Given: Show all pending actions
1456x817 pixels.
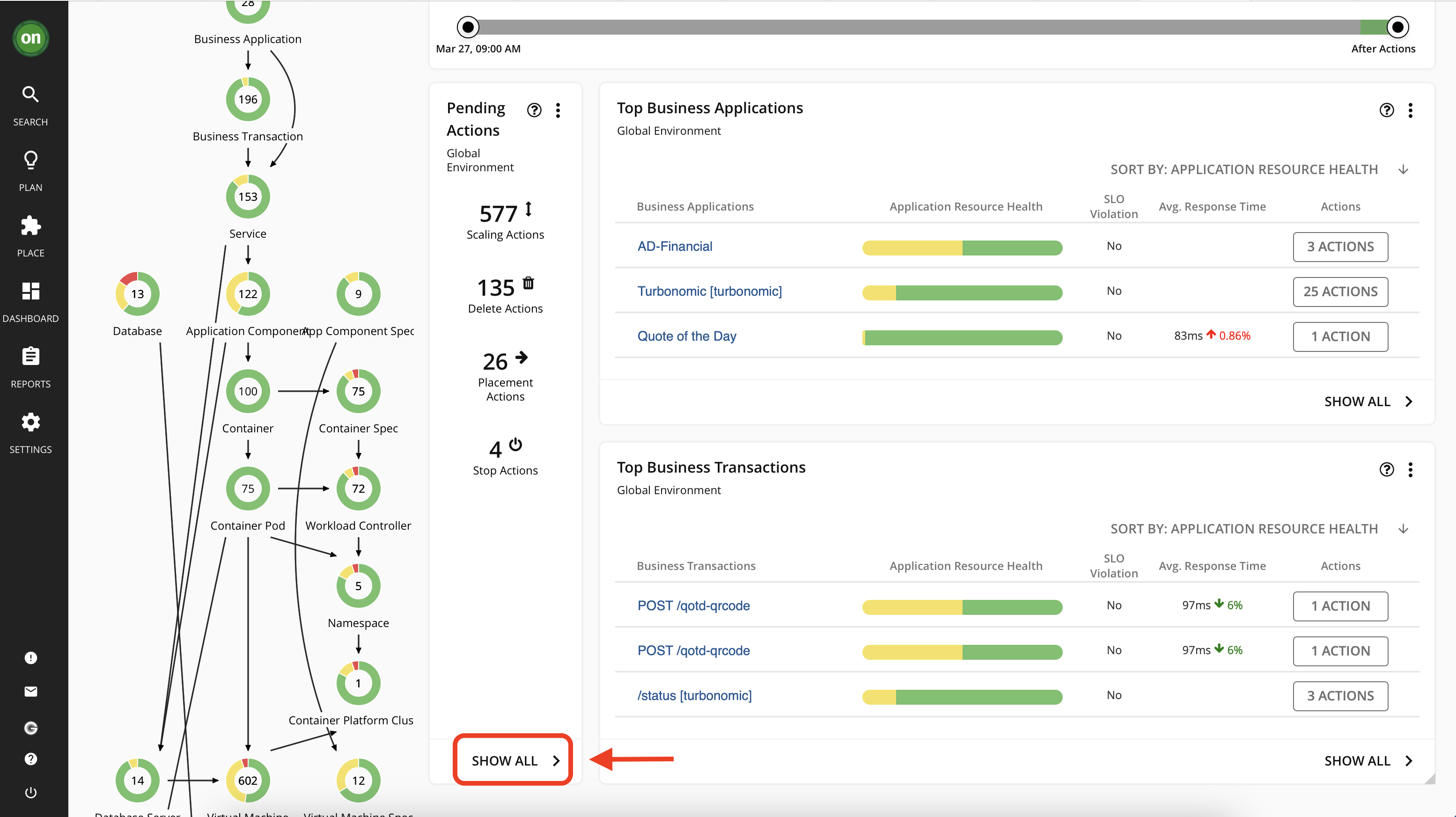Looking at the screenshot, I should (515, 760).
